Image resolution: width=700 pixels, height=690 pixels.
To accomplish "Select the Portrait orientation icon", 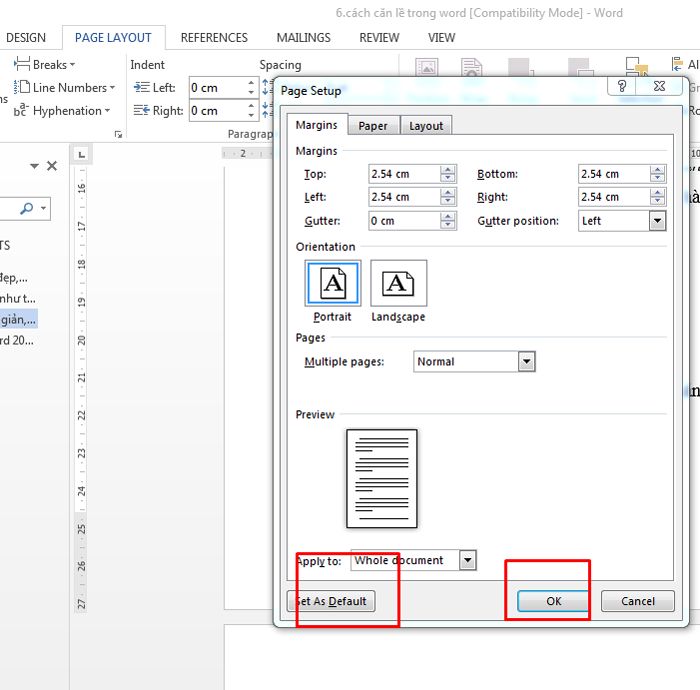I will (332, 283).
